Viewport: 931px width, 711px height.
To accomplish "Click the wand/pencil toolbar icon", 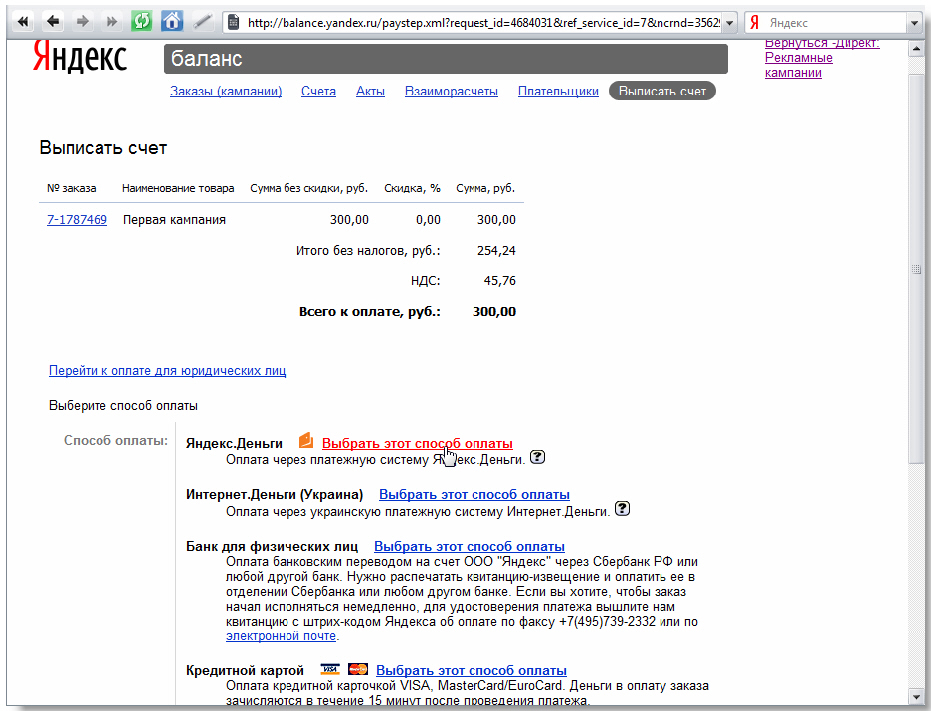I will (202, 22).
